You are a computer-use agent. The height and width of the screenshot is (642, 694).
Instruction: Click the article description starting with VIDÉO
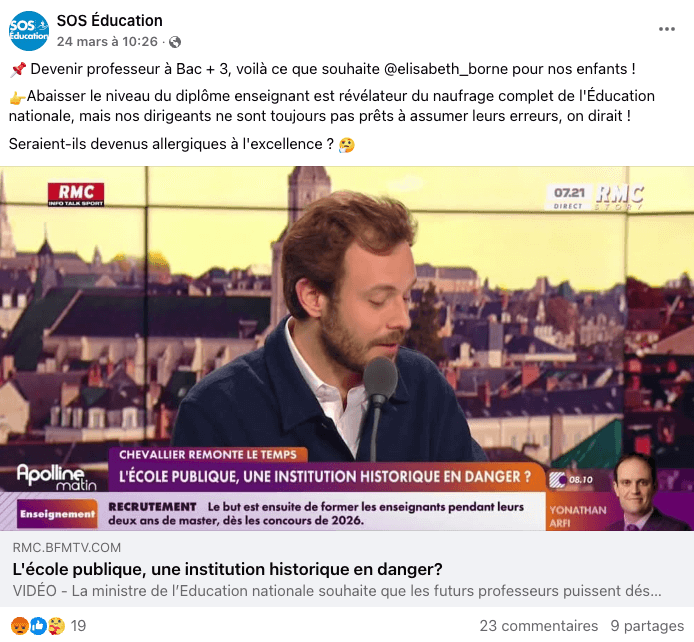point(337,591)
